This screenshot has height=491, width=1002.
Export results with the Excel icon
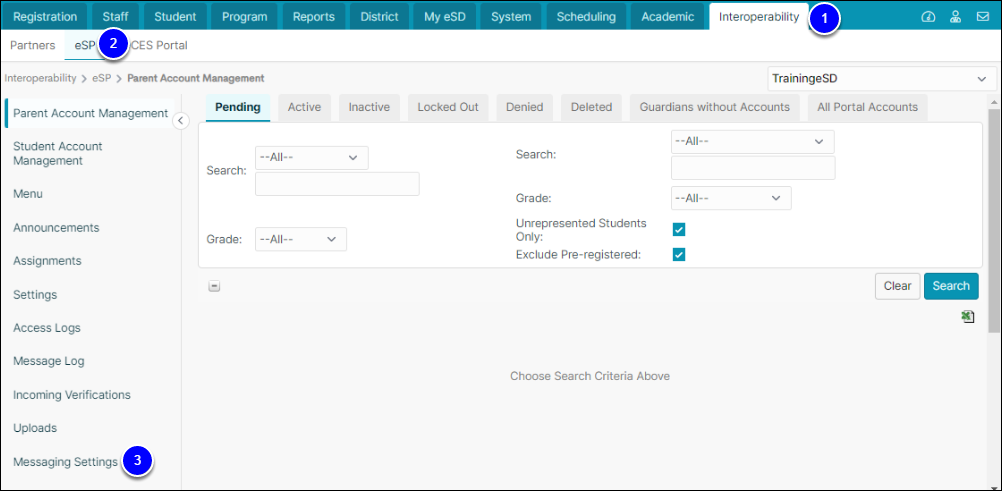pos(968,316)
